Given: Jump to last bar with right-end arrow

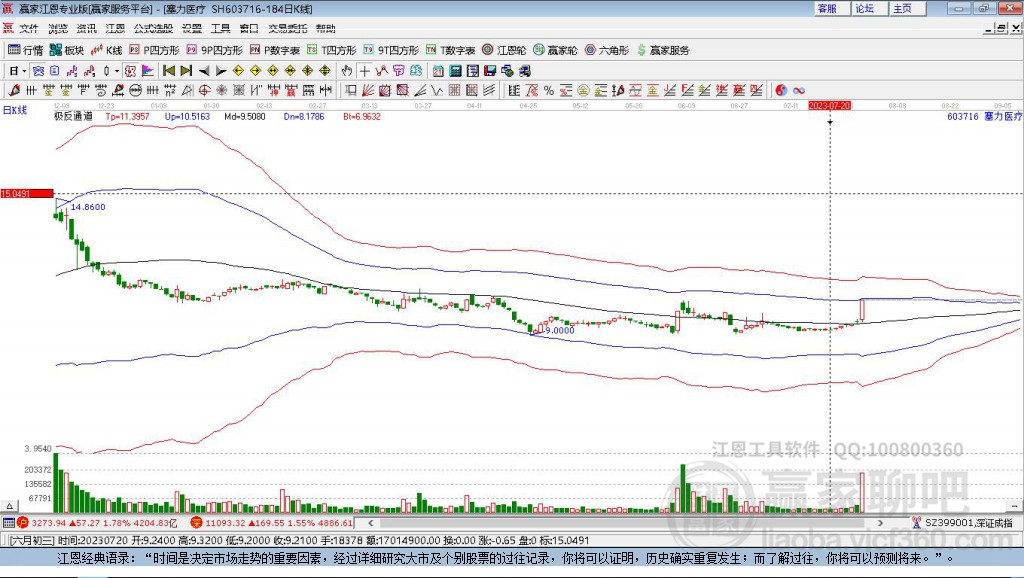Looking at the screenshot, I should [186, 71].
